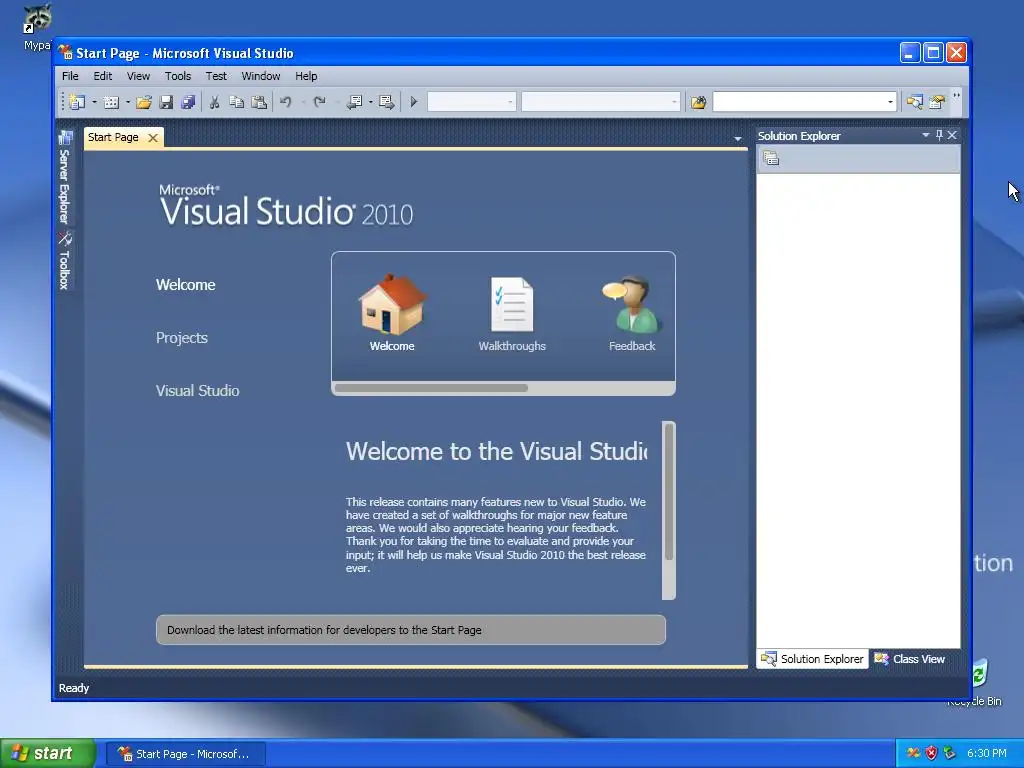Click the Properties Window toolbar icon

937,103
